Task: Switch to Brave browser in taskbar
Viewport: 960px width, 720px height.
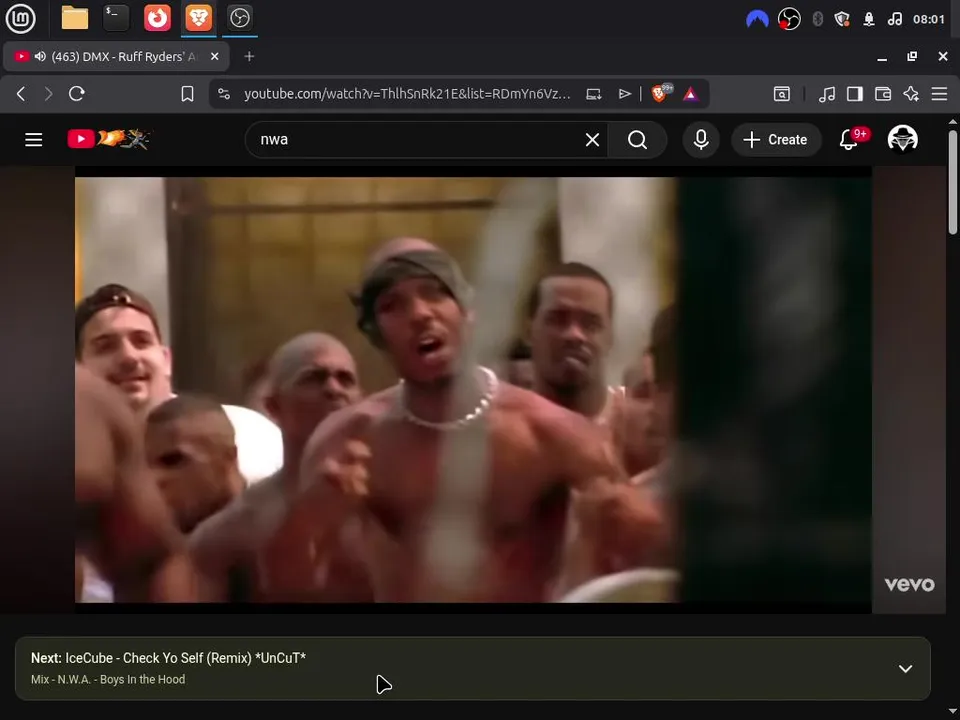Action: click(x=198, y=18)
